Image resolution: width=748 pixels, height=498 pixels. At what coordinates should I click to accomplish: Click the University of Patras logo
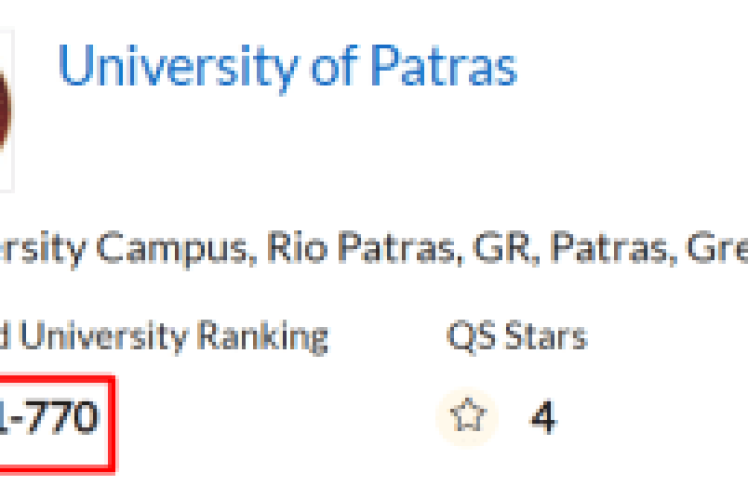click(6, 108)
